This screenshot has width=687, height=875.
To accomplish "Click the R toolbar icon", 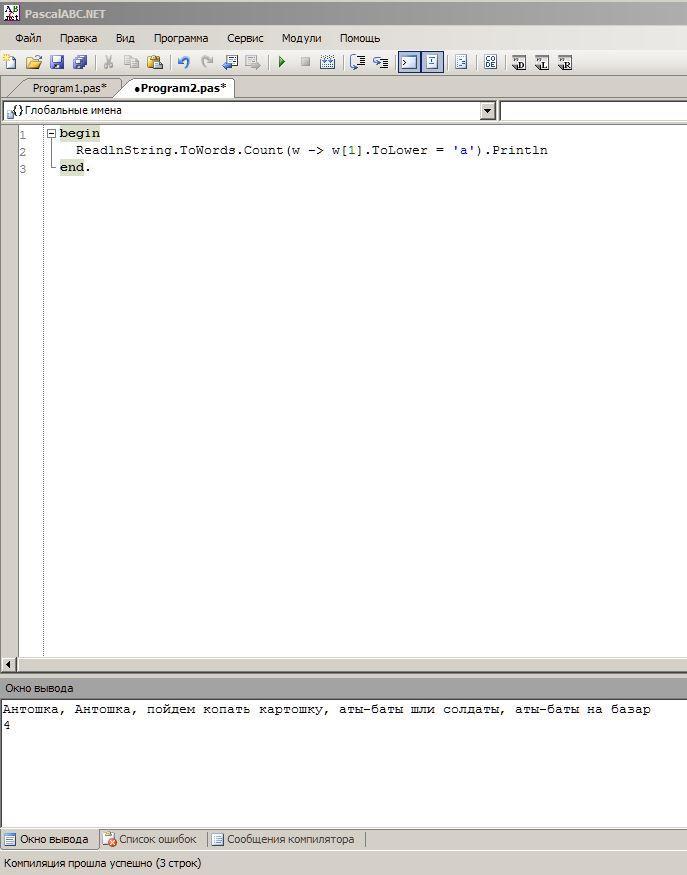I will (x=565, y=62).
